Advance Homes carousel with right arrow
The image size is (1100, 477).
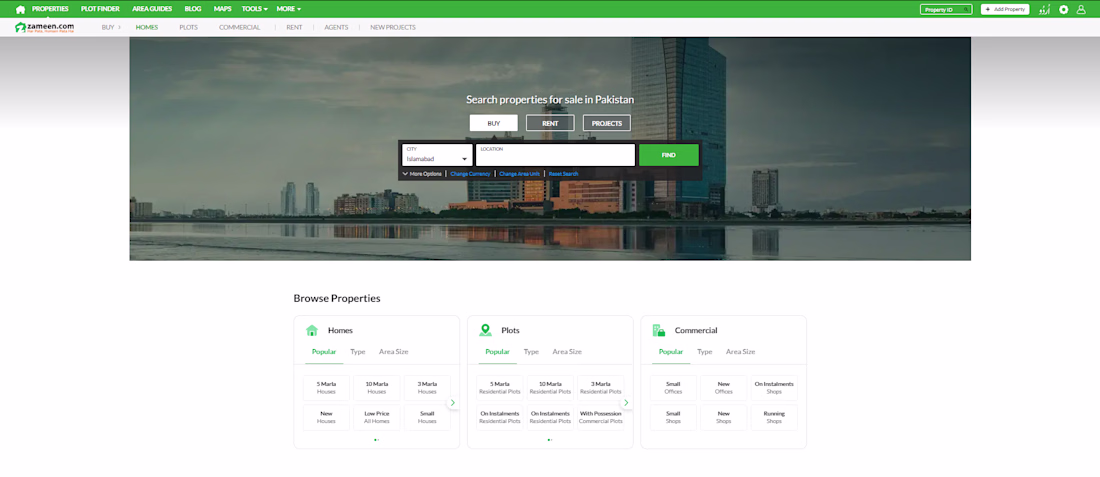[x=452, y=403]
